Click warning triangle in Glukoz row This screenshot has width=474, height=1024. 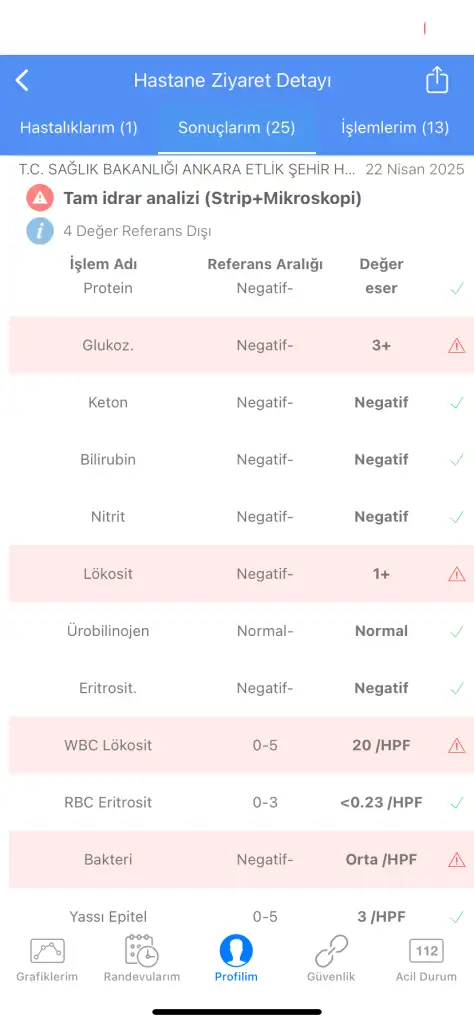pyautogui.click(x=456, y=345)
